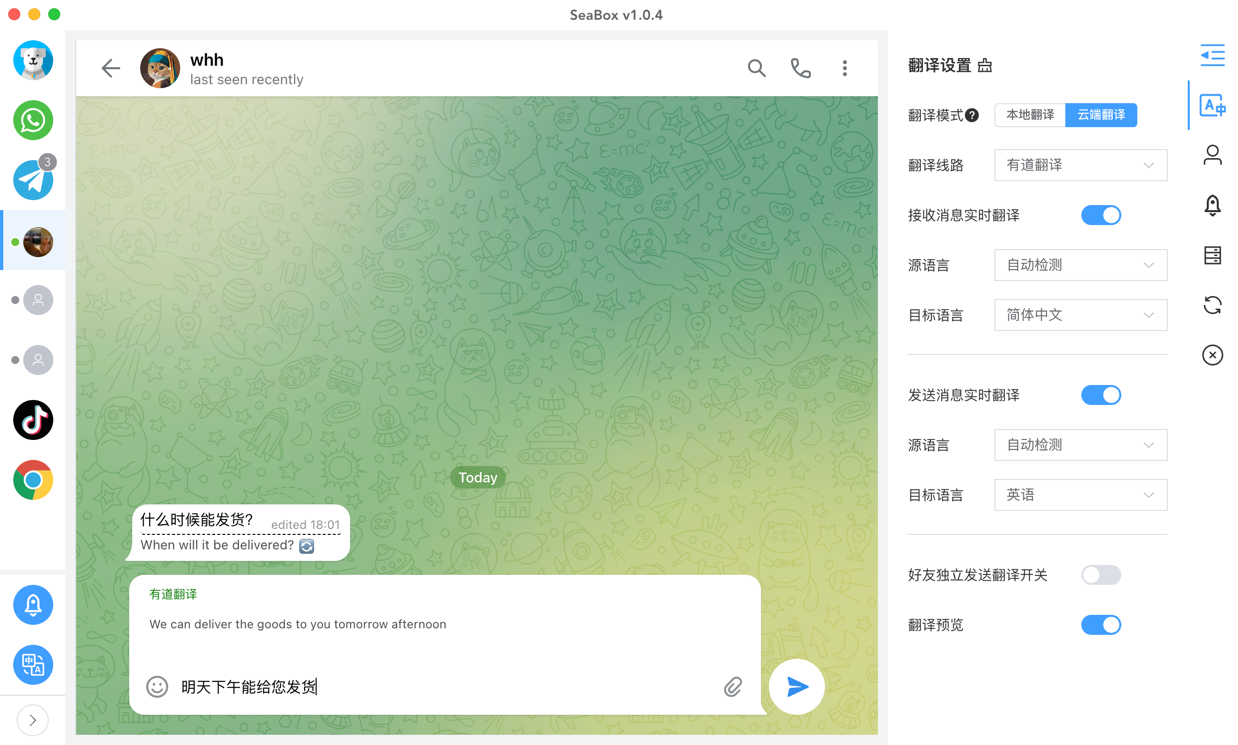Pin the translation settings panel
The height and width of the screenshot is (745, 1238).
tap(985, 65)
